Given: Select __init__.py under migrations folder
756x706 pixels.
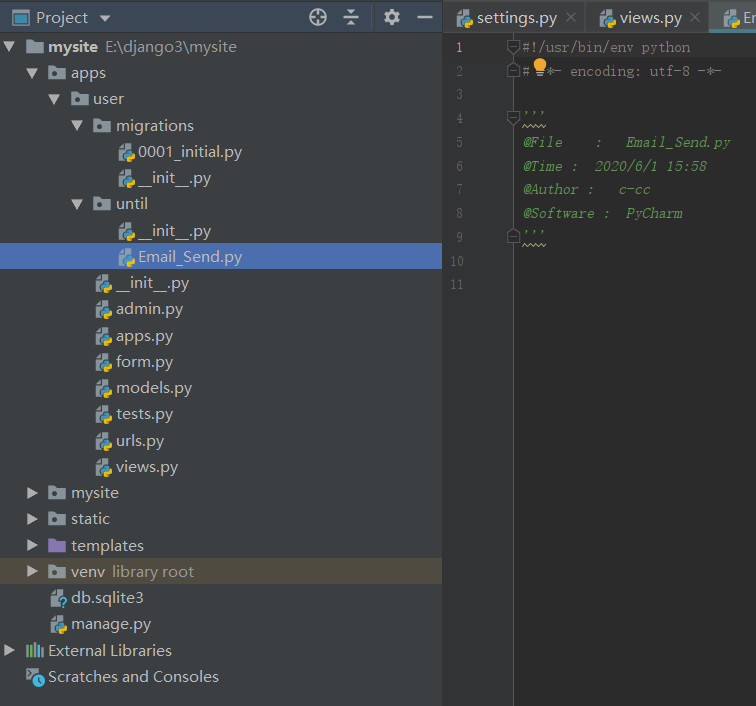Looking at the screenshot, I should click(x=175, y=178).
